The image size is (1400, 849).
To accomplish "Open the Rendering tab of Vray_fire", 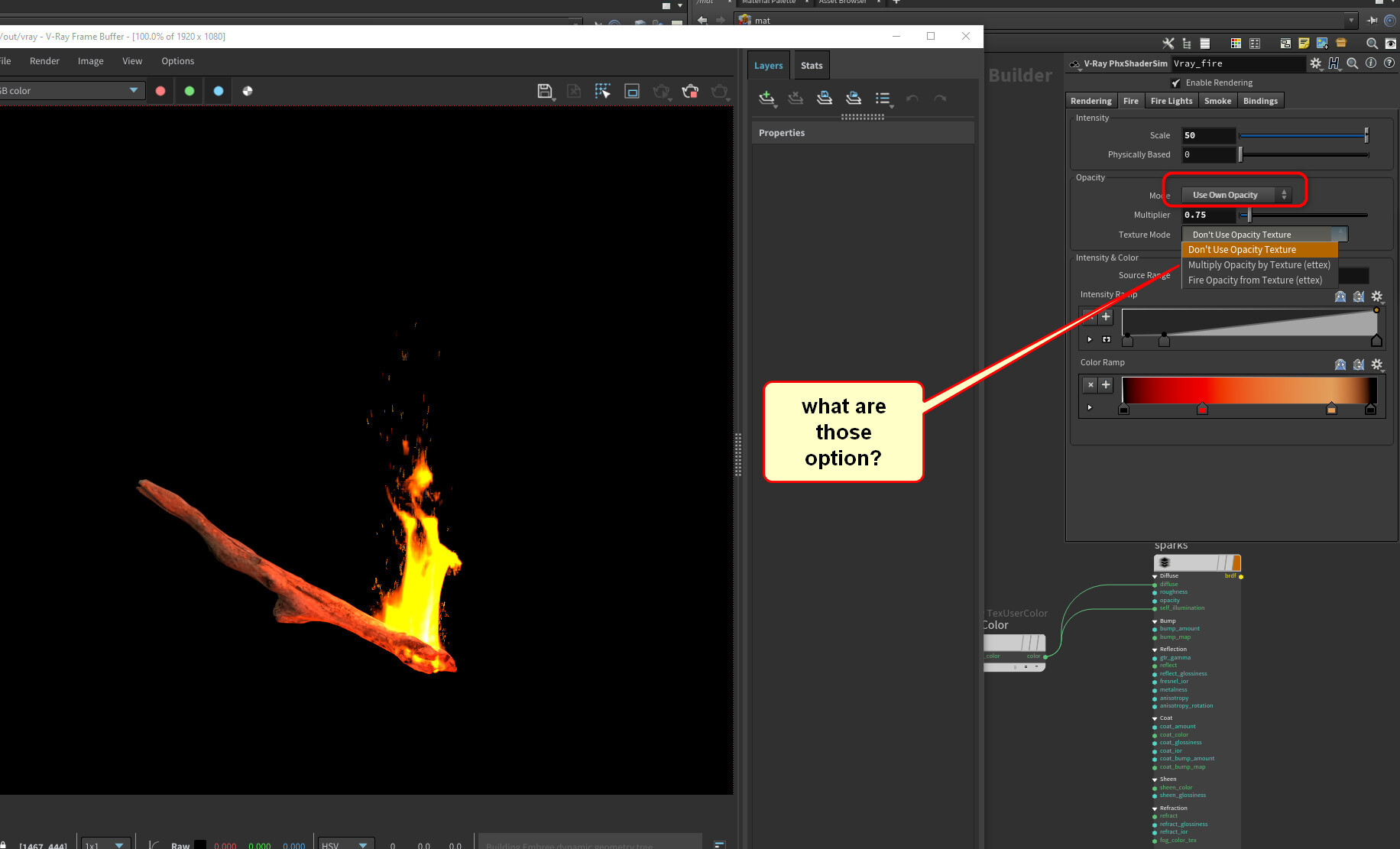I will [1091, 101].
